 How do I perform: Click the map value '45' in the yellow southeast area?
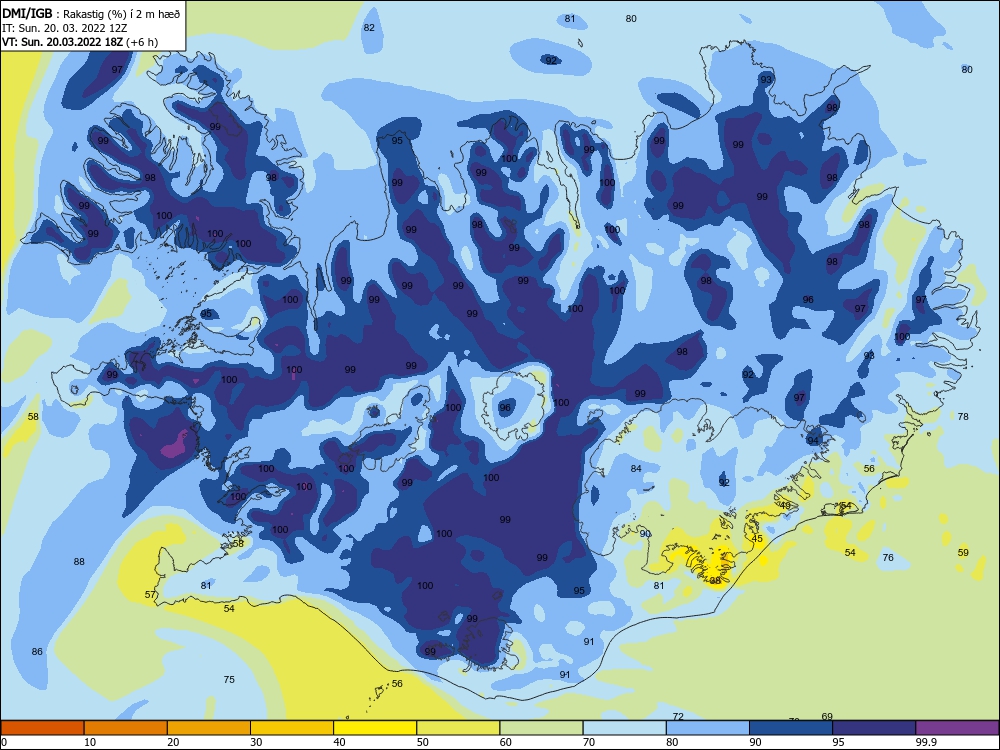[758, 539]
